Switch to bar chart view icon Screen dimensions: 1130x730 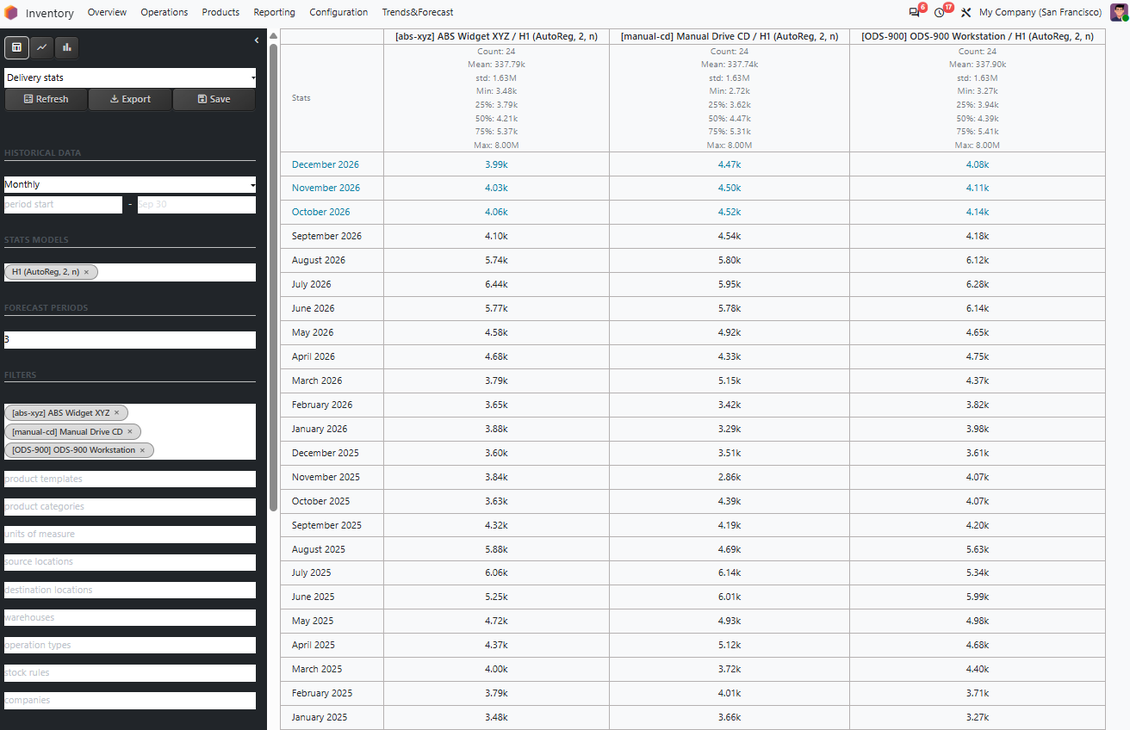(x=67, y=48)
